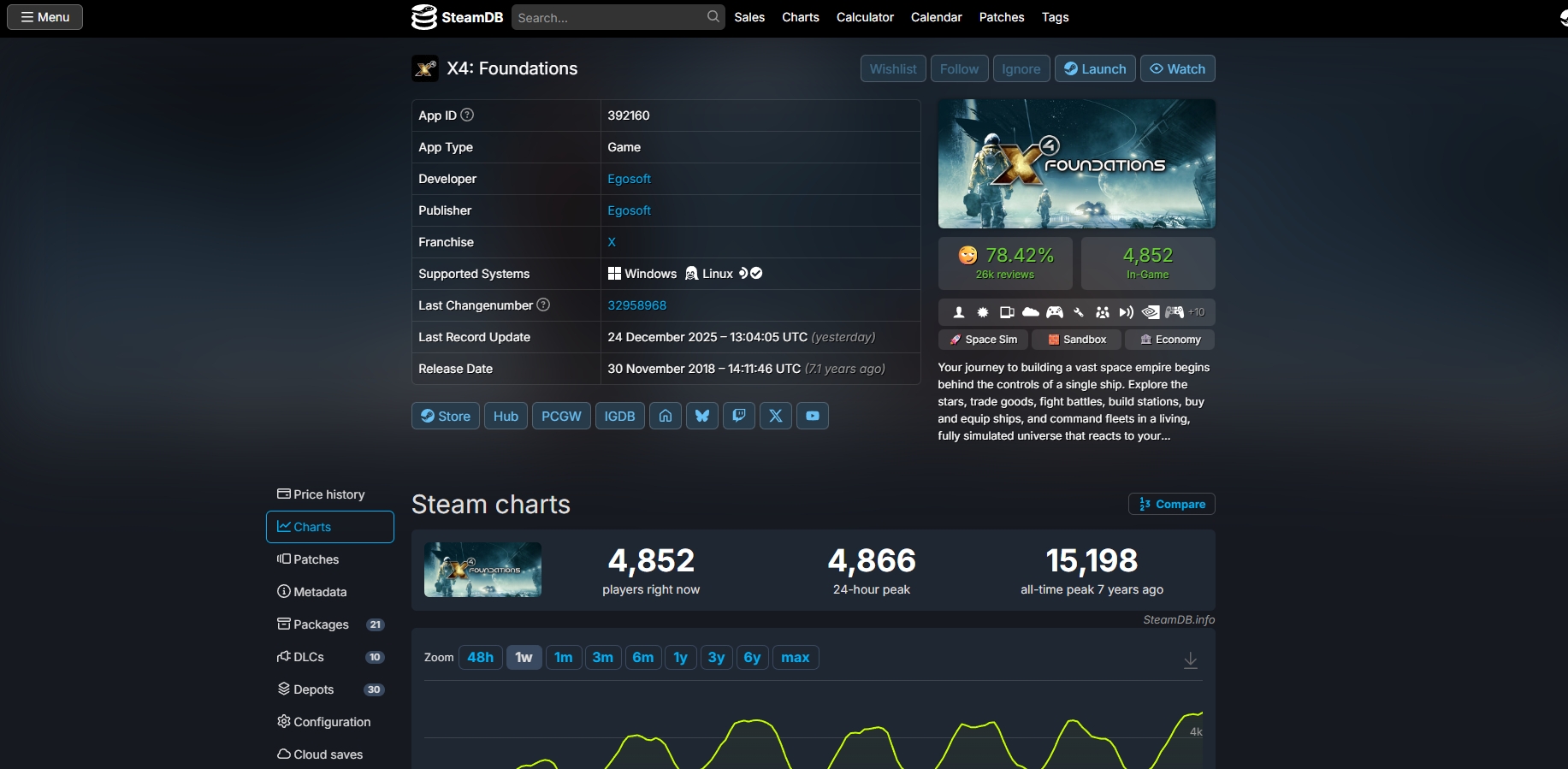
Task: Click the SteamDB logo
Action: (457, 17)
